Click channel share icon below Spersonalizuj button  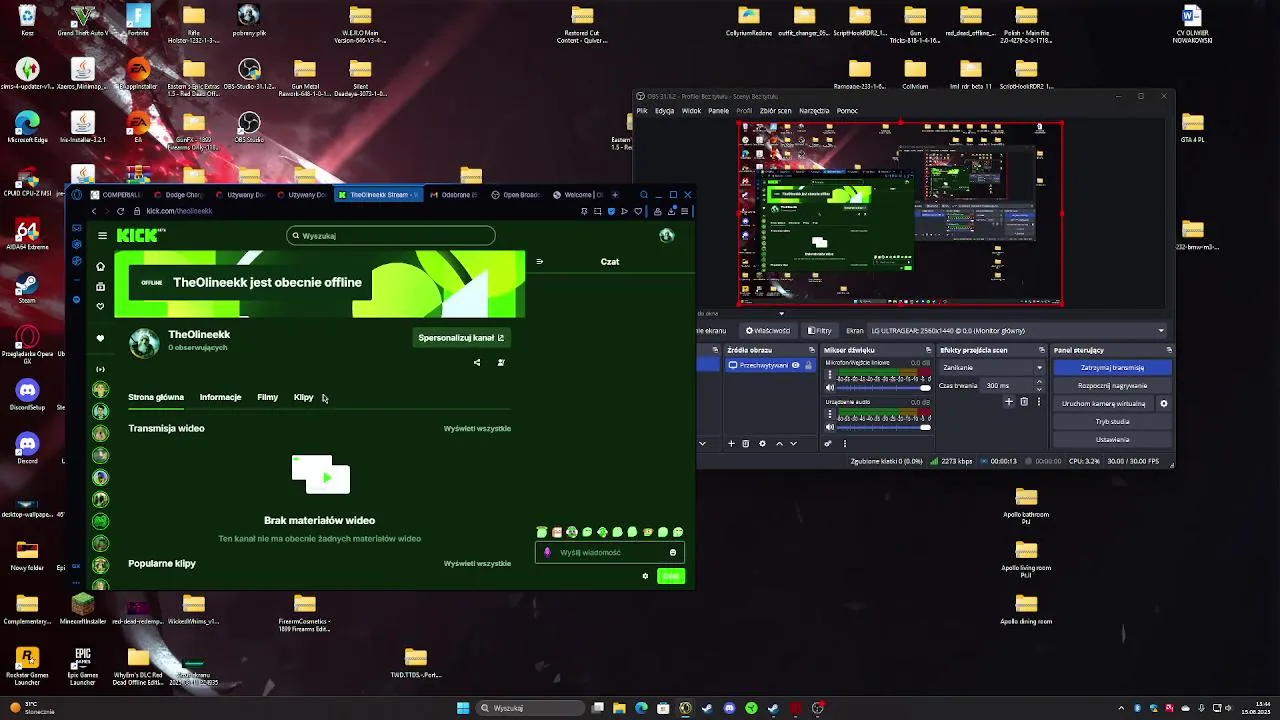pyautogui.click(x=477, y=362)
